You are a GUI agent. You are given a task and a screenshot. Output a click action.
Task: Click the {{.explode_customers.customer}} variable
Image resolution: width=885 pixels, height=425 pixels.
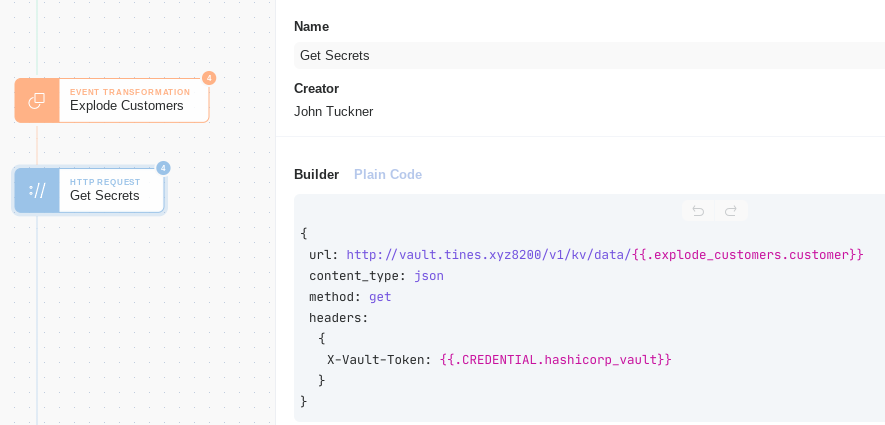[x=748, y=255]
